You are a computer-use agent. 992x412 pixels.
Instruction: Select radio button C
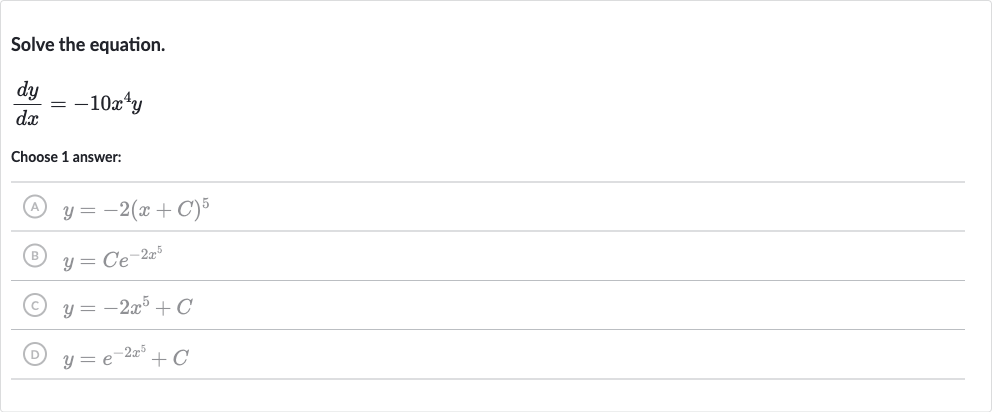pyautogui.click(x=35, y=305)
